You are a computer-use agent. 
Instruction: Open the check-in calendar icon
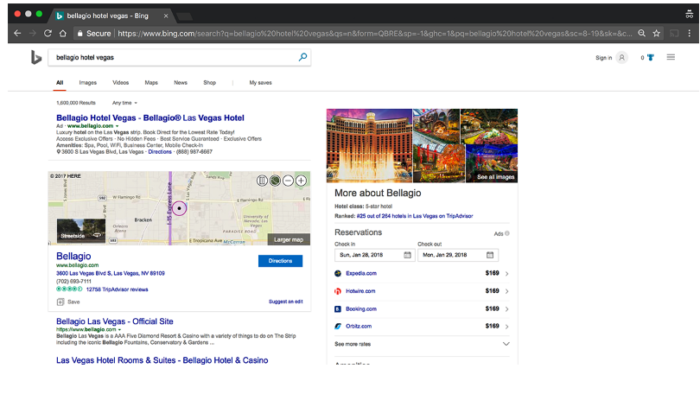(x=407, y=255)
